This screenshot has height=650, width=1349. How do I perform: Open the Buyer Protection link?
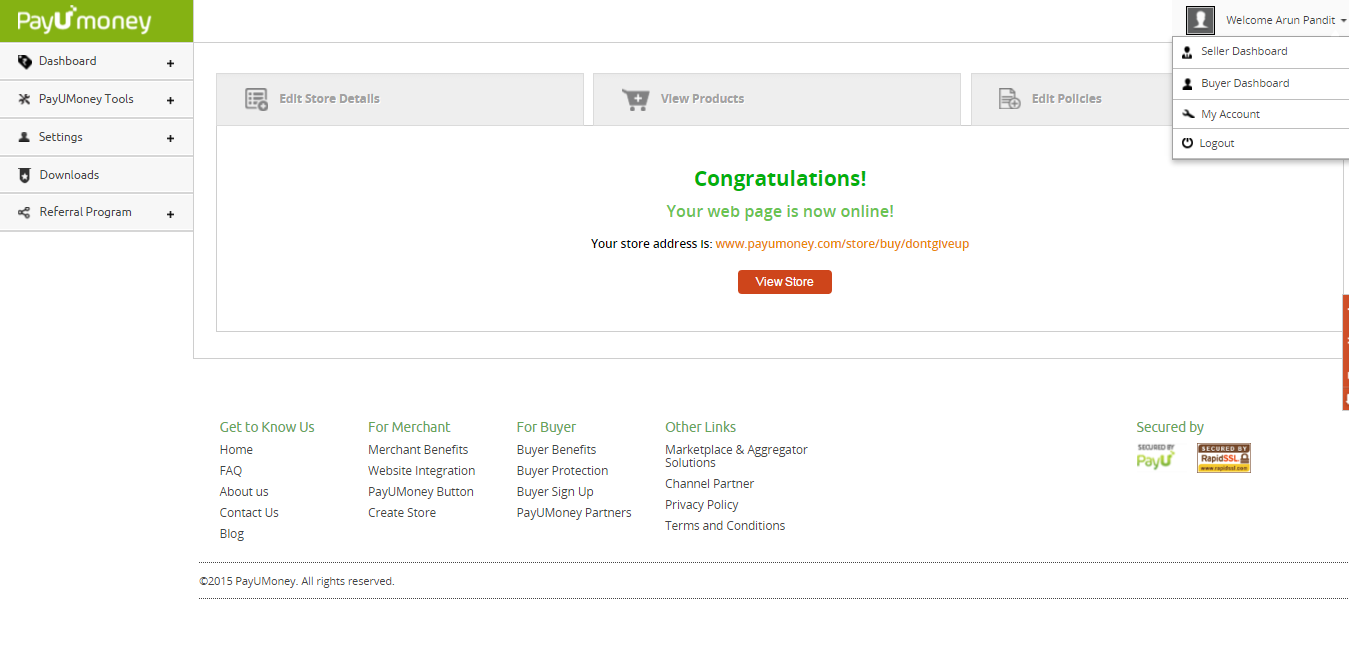(x=563, y=471)
